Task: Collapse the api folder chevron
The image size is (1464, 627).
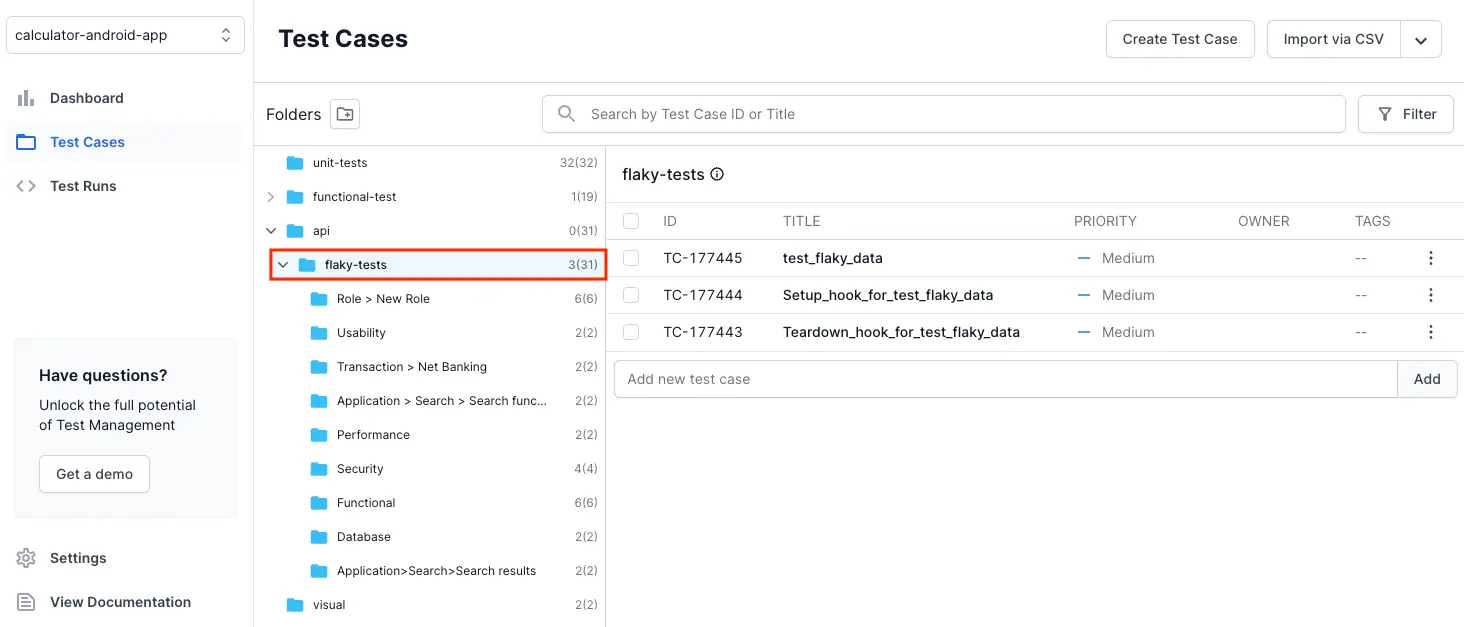Action: [271, 231]
